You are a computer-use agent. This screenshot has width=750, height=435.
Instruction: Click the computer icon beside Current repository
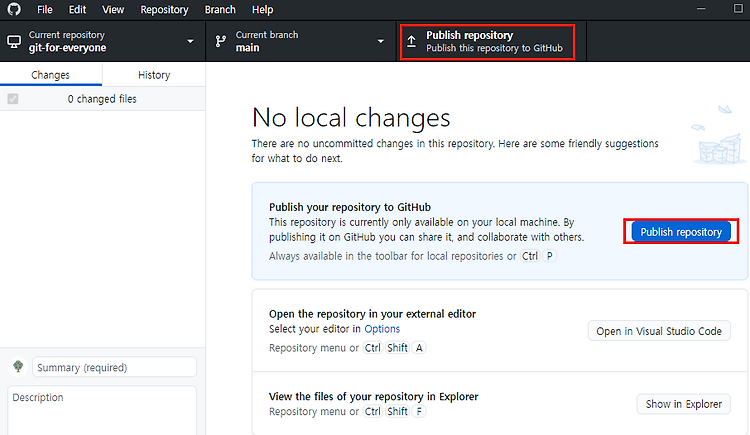tap(14, 42)
